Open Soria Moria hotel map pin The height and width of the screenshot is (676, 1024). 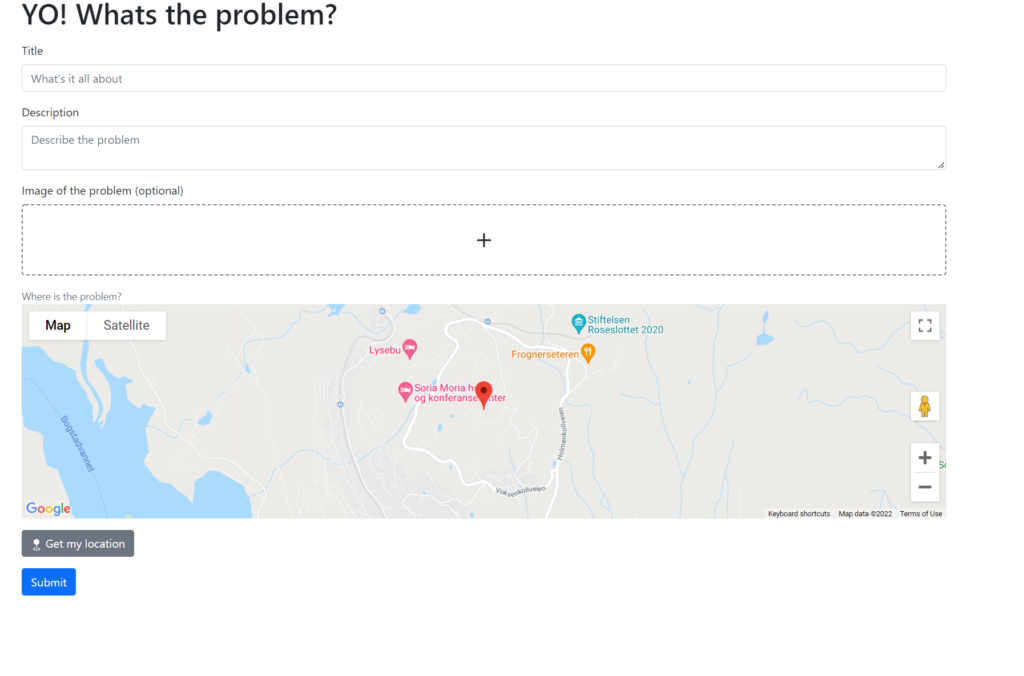tap(405, 392)
